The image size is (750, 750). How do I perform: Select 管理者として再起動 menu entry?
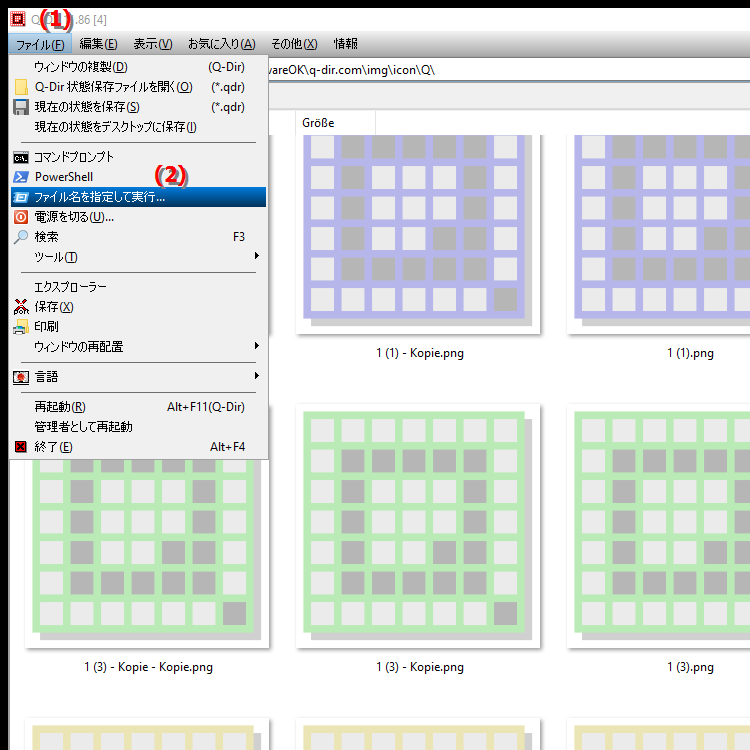click(138, 427)
